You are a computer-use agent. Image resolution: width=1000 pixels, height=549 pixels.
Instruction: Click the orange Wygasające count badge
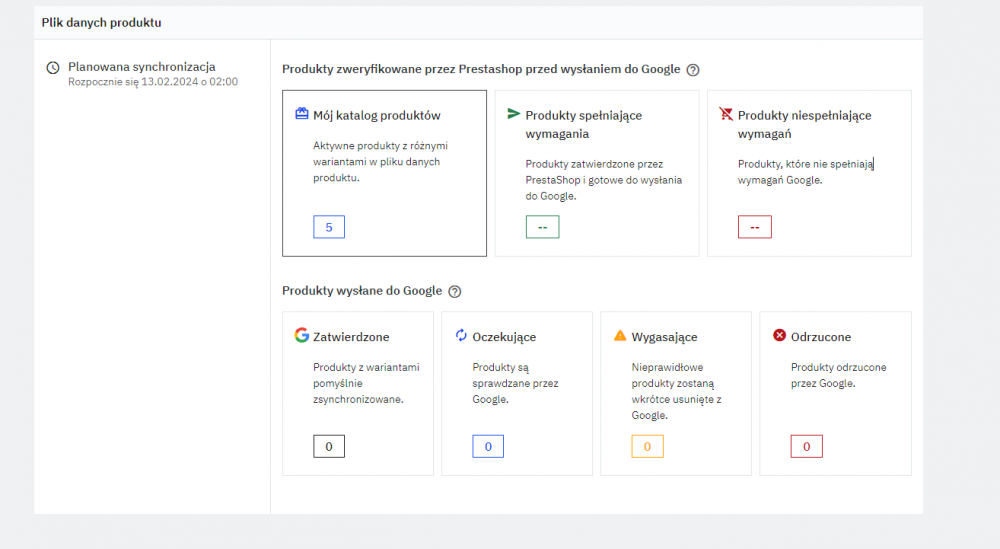647,446
